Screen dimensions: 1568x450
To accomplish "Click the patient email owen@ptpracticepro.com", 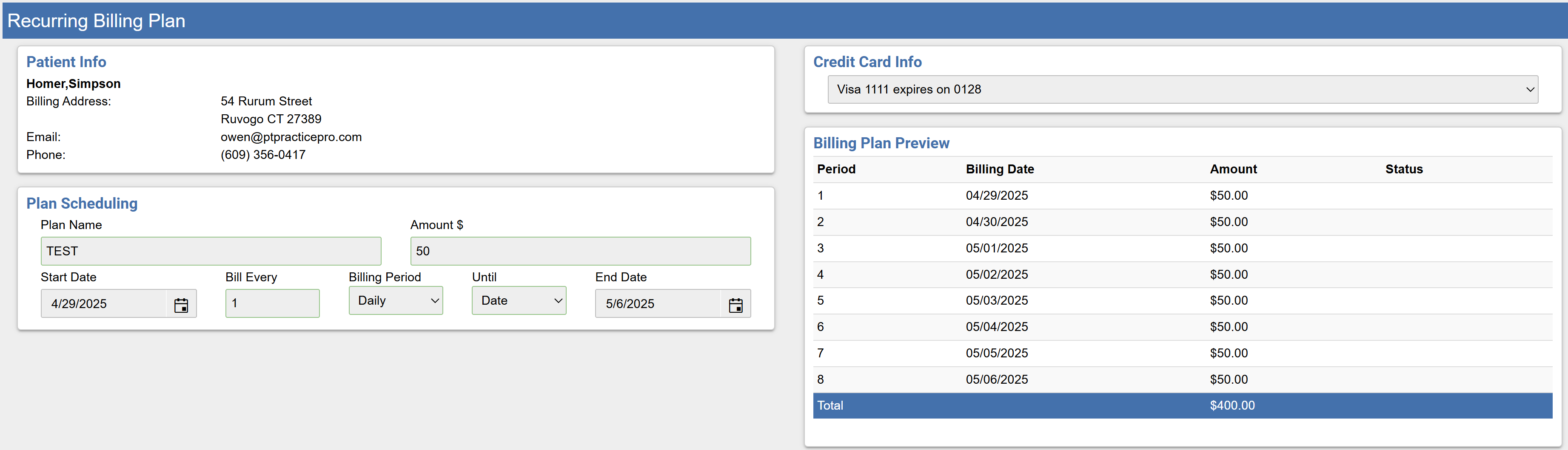I will (291, 137).
